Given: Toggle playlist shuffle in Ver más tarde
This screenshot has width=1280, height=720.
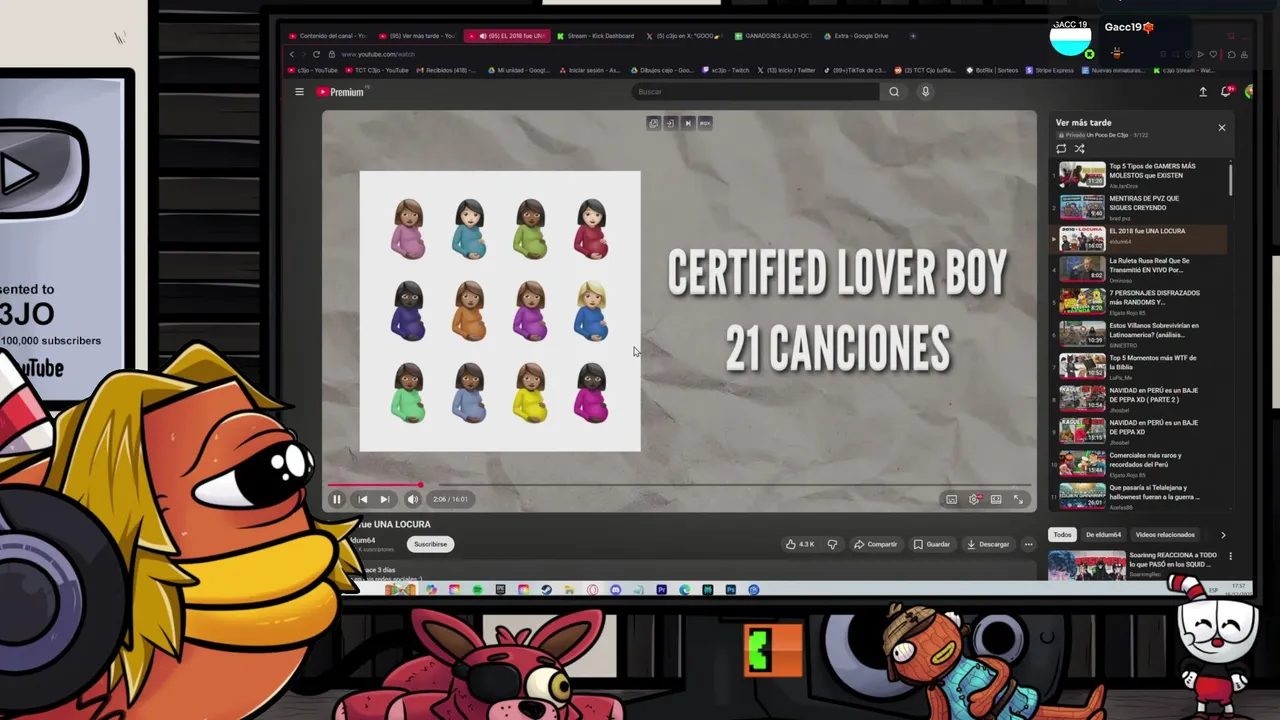Looking at the screenshot, I should coord(1080,149).
